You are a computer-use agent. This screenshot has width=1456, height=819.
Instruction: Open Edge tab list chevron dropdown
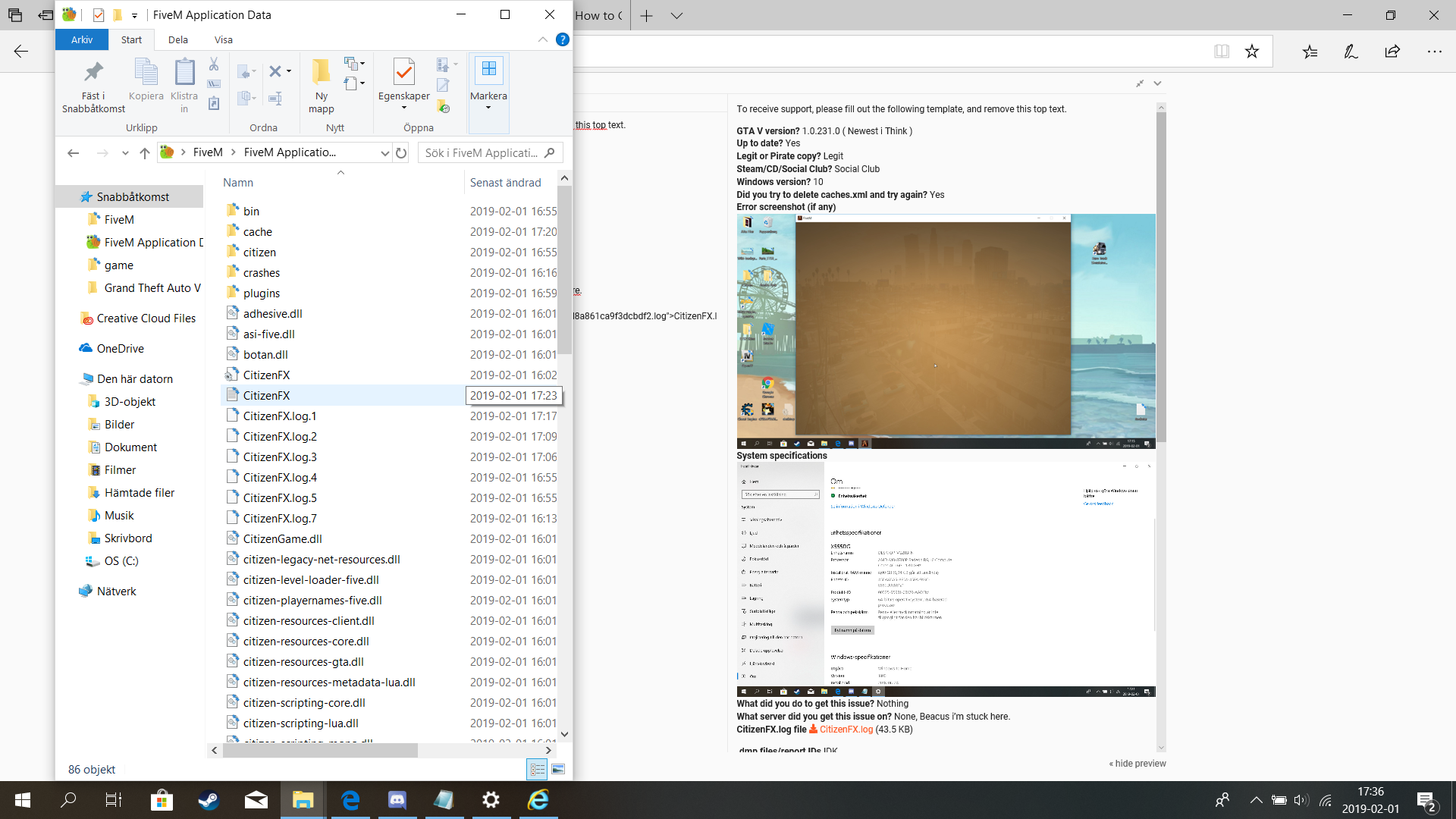tap(676, 15)
